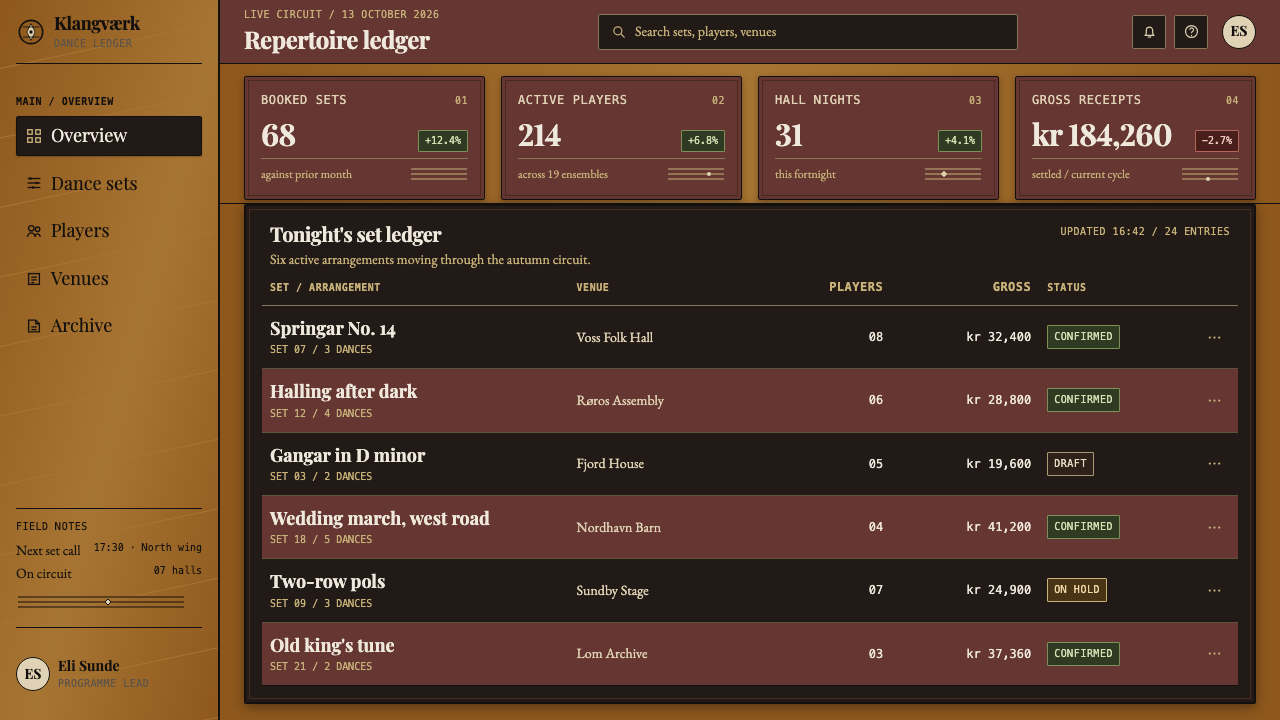Click the Klangværk logo icon

(31, 32)
